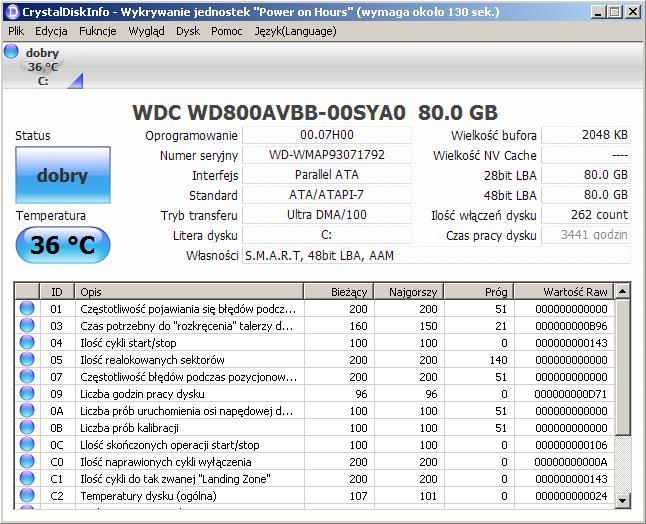The height and width of the screenshot is (524, 646).
Task: Select row 'Ilość naprawionych cykli wyłączenia'
Action: 314,462
